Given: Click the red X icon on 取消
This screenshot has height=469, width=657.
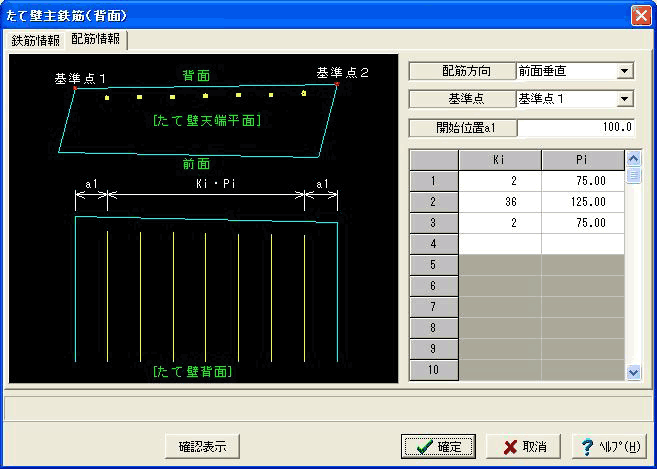Looking at the screenshot, I should click(x=510, y=447).
